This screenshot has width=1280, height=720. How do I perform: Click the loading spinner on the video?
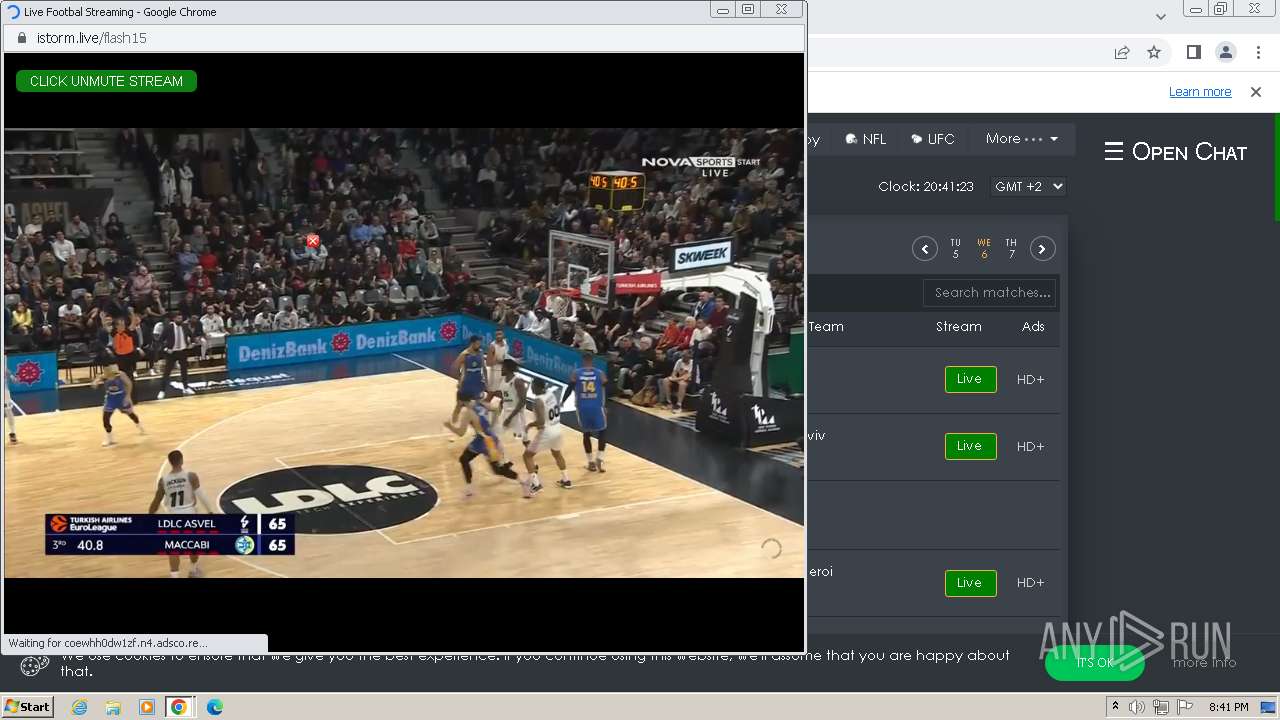pyautogui.click(x=771, y=548)
